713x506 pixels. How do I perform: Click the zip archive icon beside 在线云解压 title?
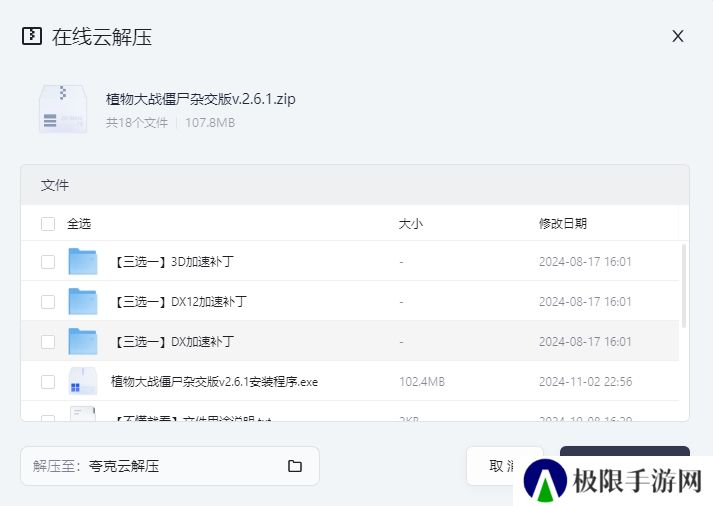pyautogui.click(x=32, y=36)
